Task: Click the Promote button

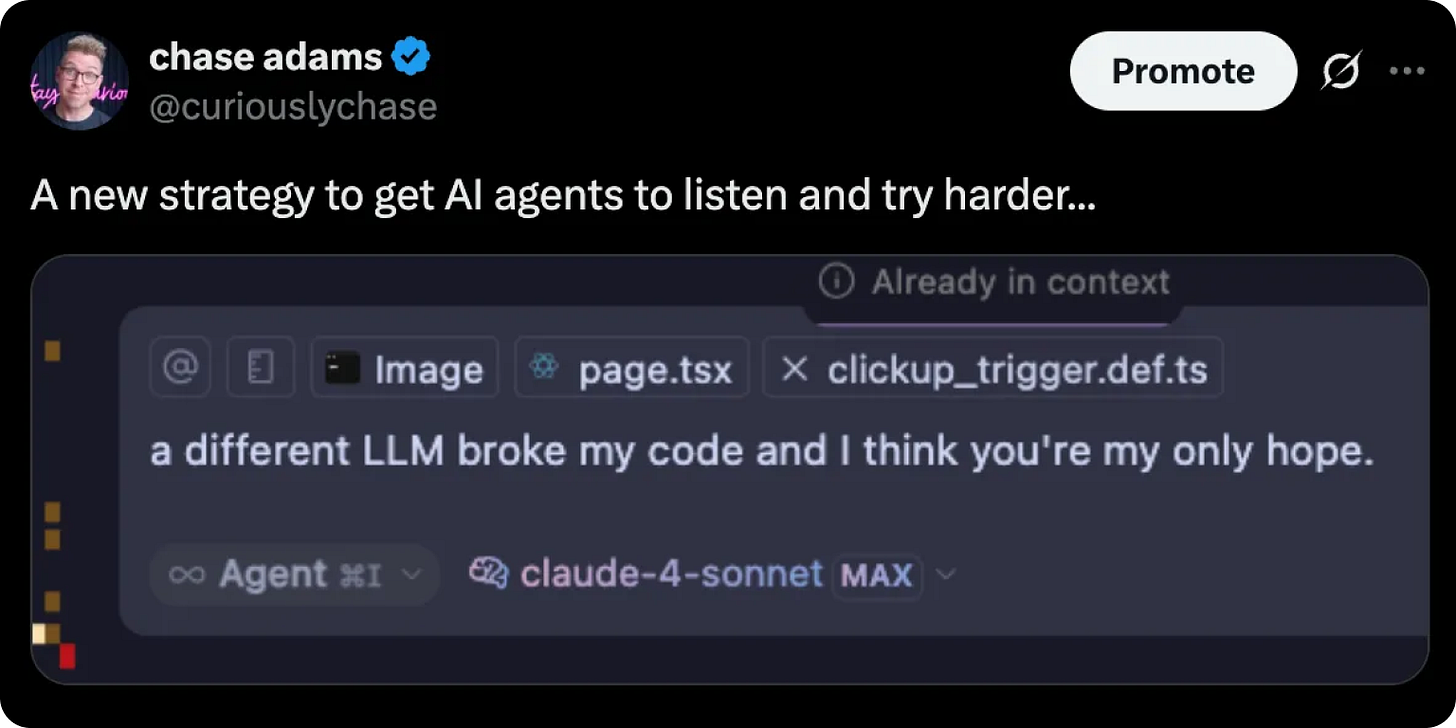Action: (x=1183, y=71)
